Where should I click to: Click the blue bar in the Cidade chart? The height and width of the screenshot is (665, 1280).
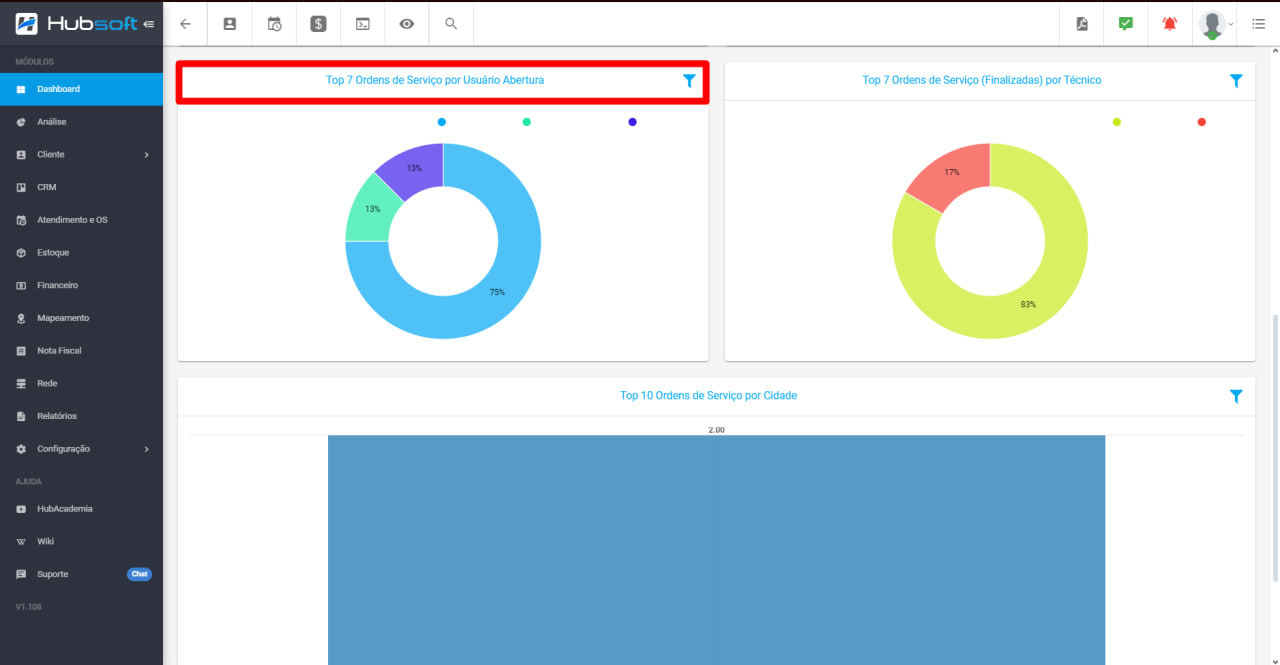(x=716, y=550)
